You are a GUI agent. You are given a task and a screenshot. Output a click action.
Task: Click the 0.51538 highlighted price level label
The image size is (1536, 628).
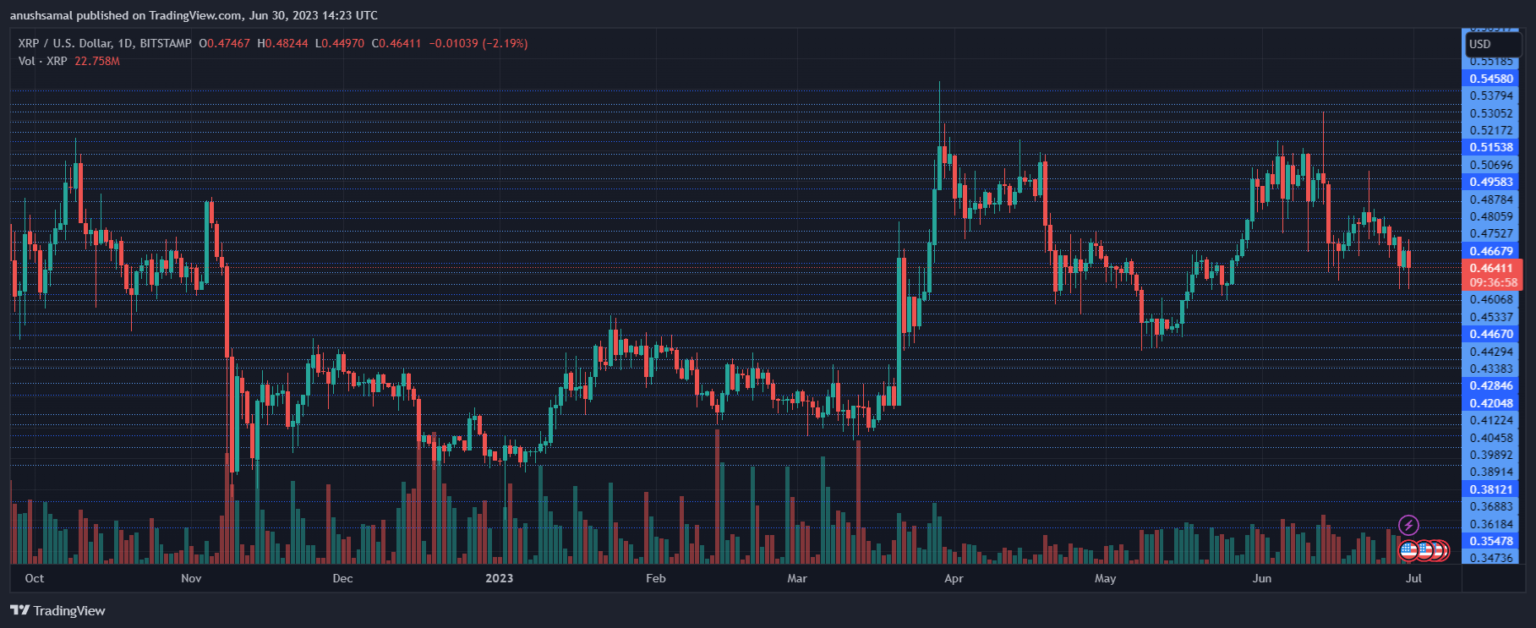[x=1491, y=147]
